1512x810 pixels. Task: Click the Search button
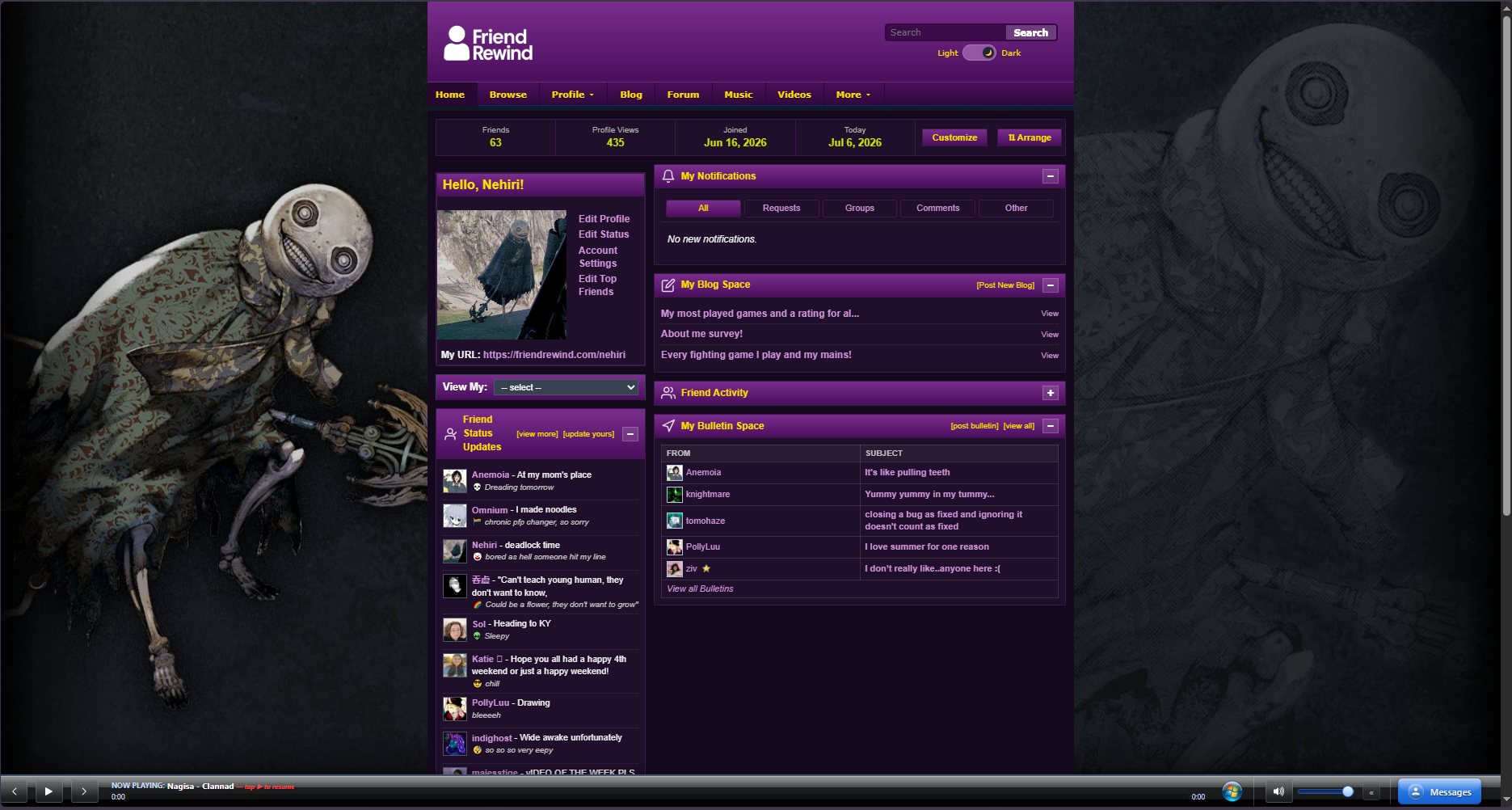pos(1030,32)
